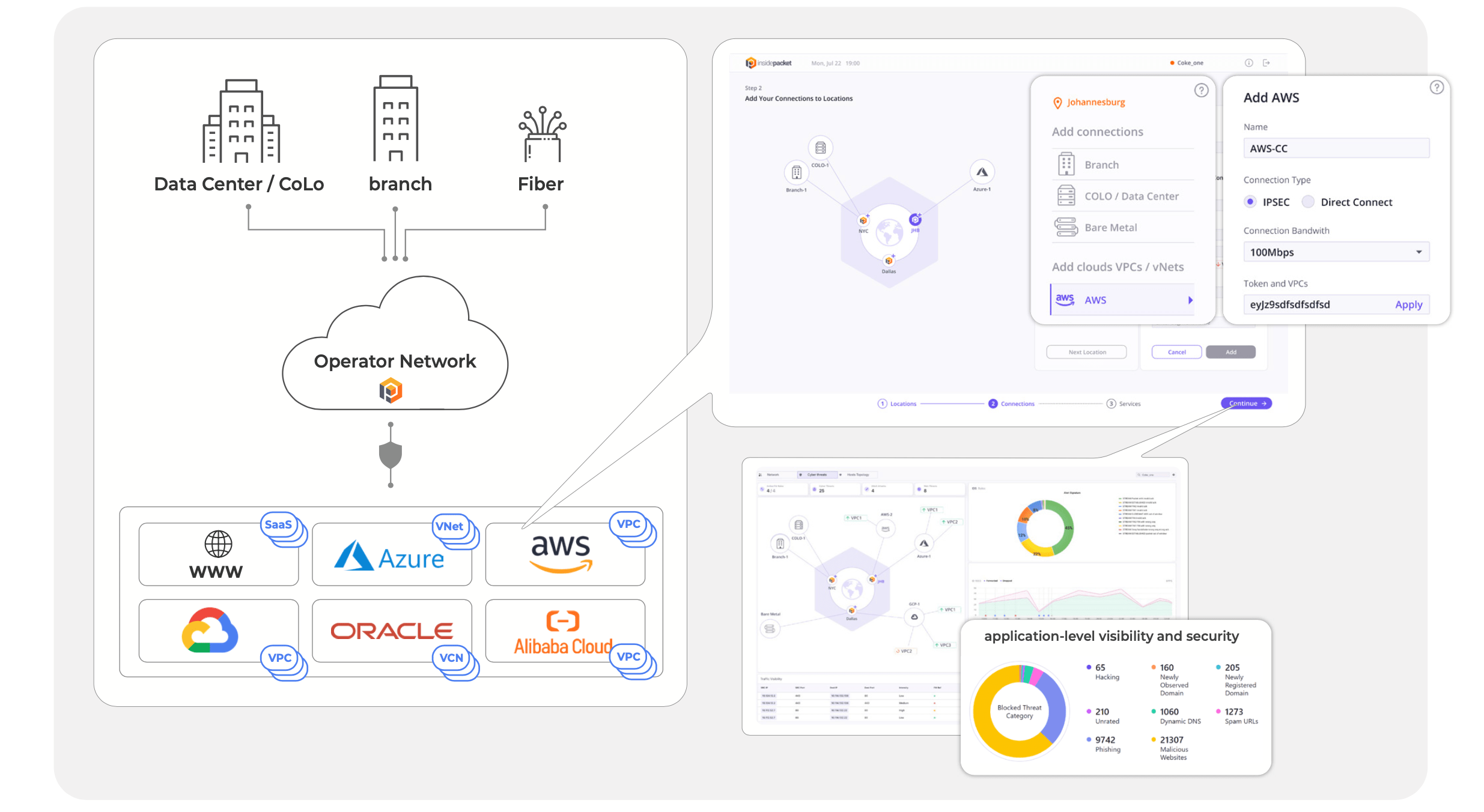1484x812 pixels.
Task: Select the Dallas marker in the wizard map
Action: [889, 261]
